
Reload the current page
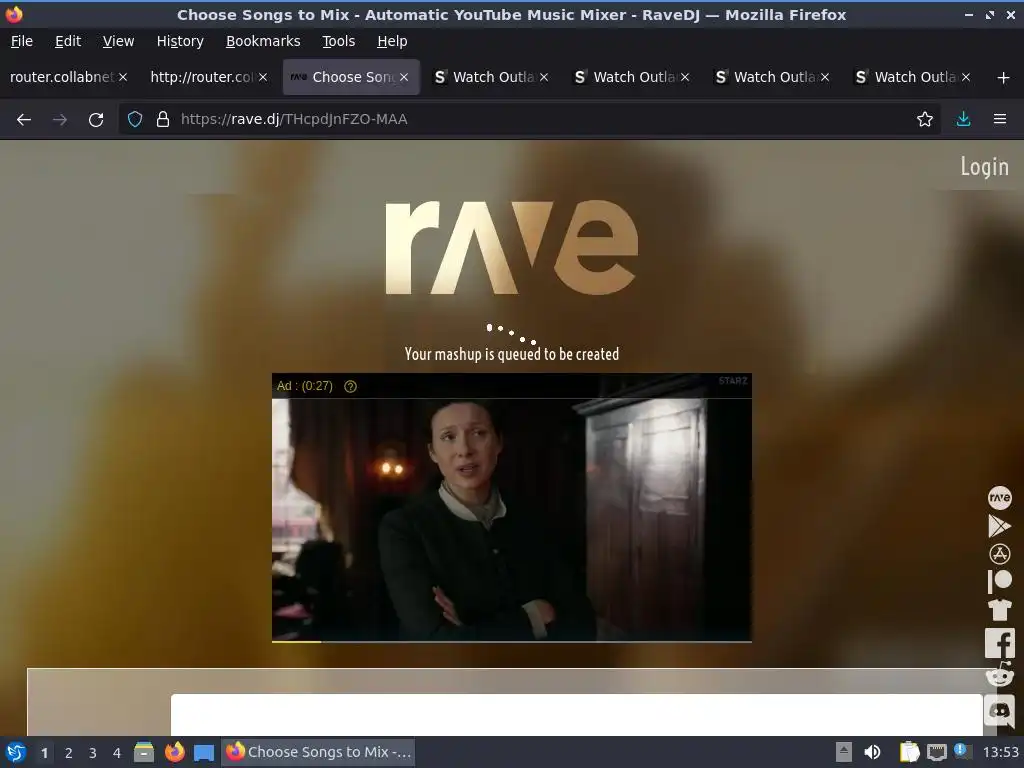tap(96, 120)
